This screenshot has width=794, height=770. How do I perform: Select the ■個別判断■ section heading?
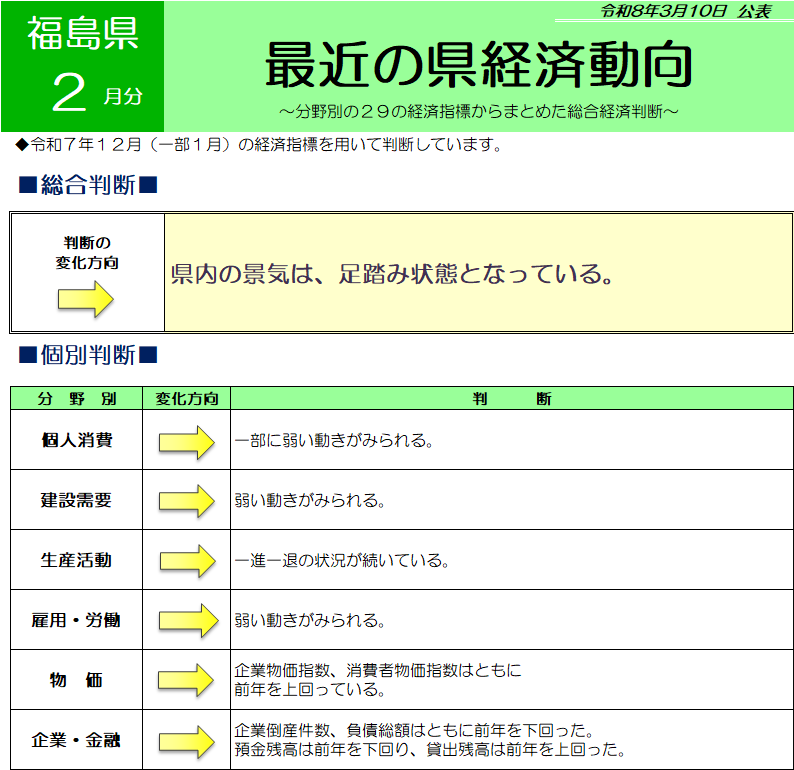(x=88, y=355)
